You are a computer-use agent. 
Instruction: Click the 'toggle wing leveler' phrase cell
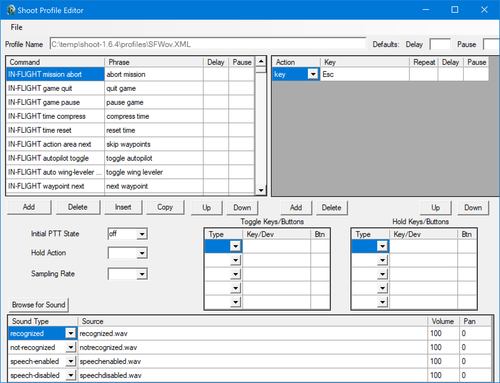pos(154,172)
